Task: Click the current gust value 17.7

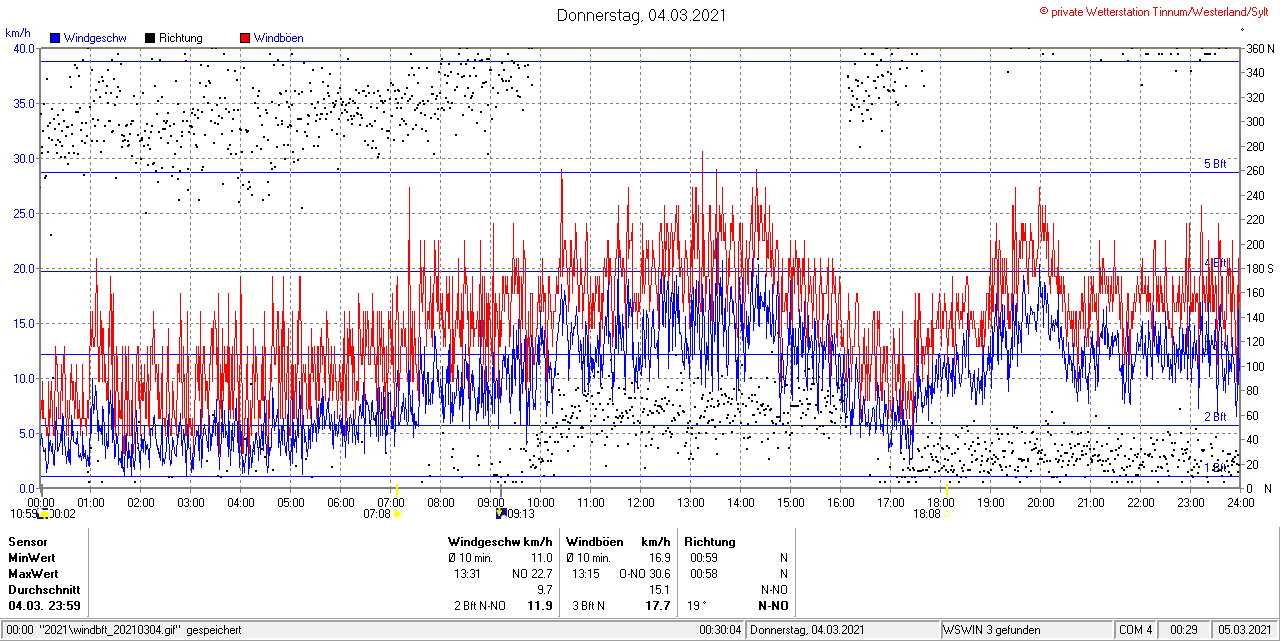Action: [x=658, y=606]
